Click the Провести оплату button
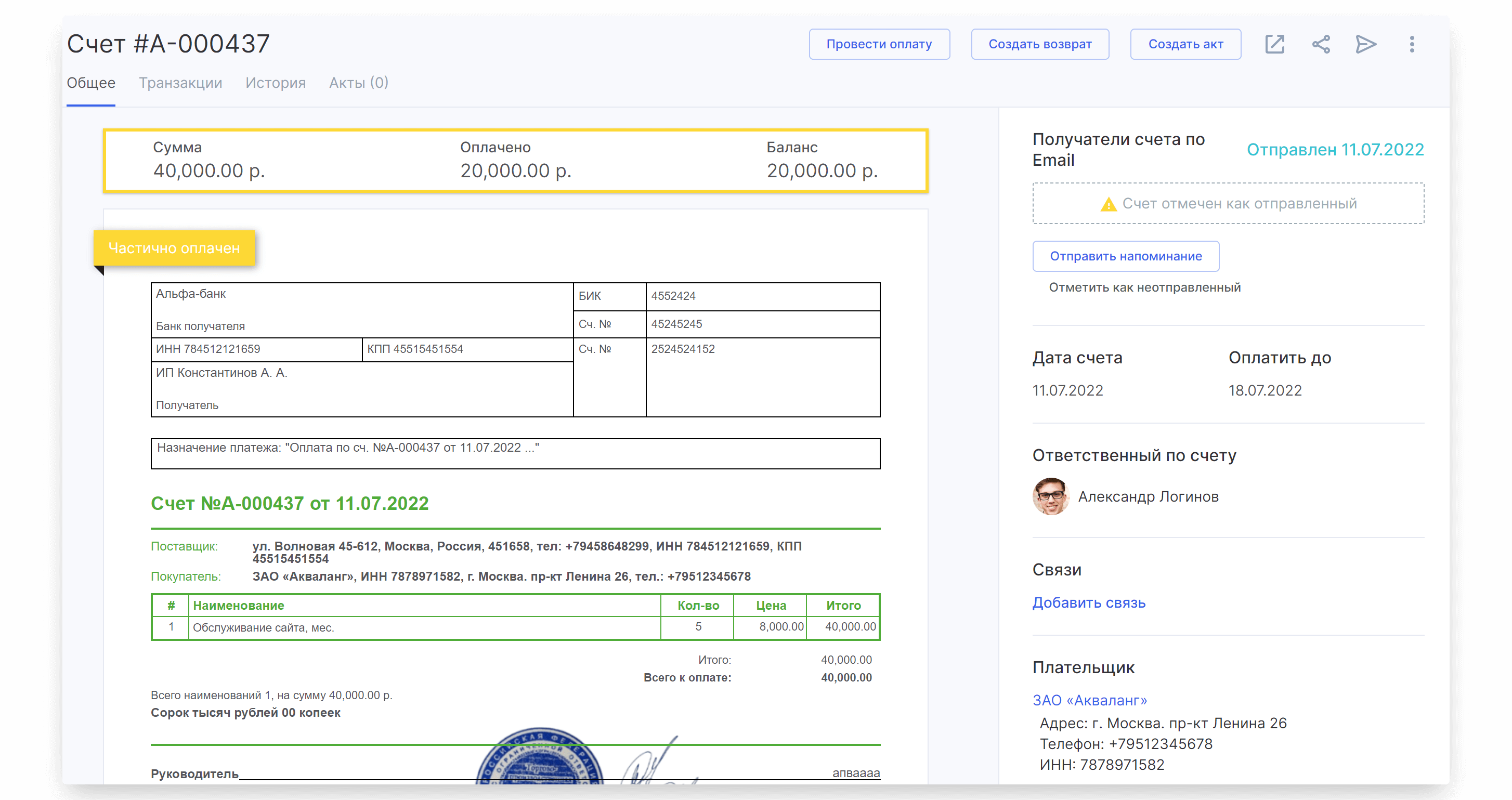Viewport: 1512px width, 800px height. pyautogui.click(x=879, y=44)
